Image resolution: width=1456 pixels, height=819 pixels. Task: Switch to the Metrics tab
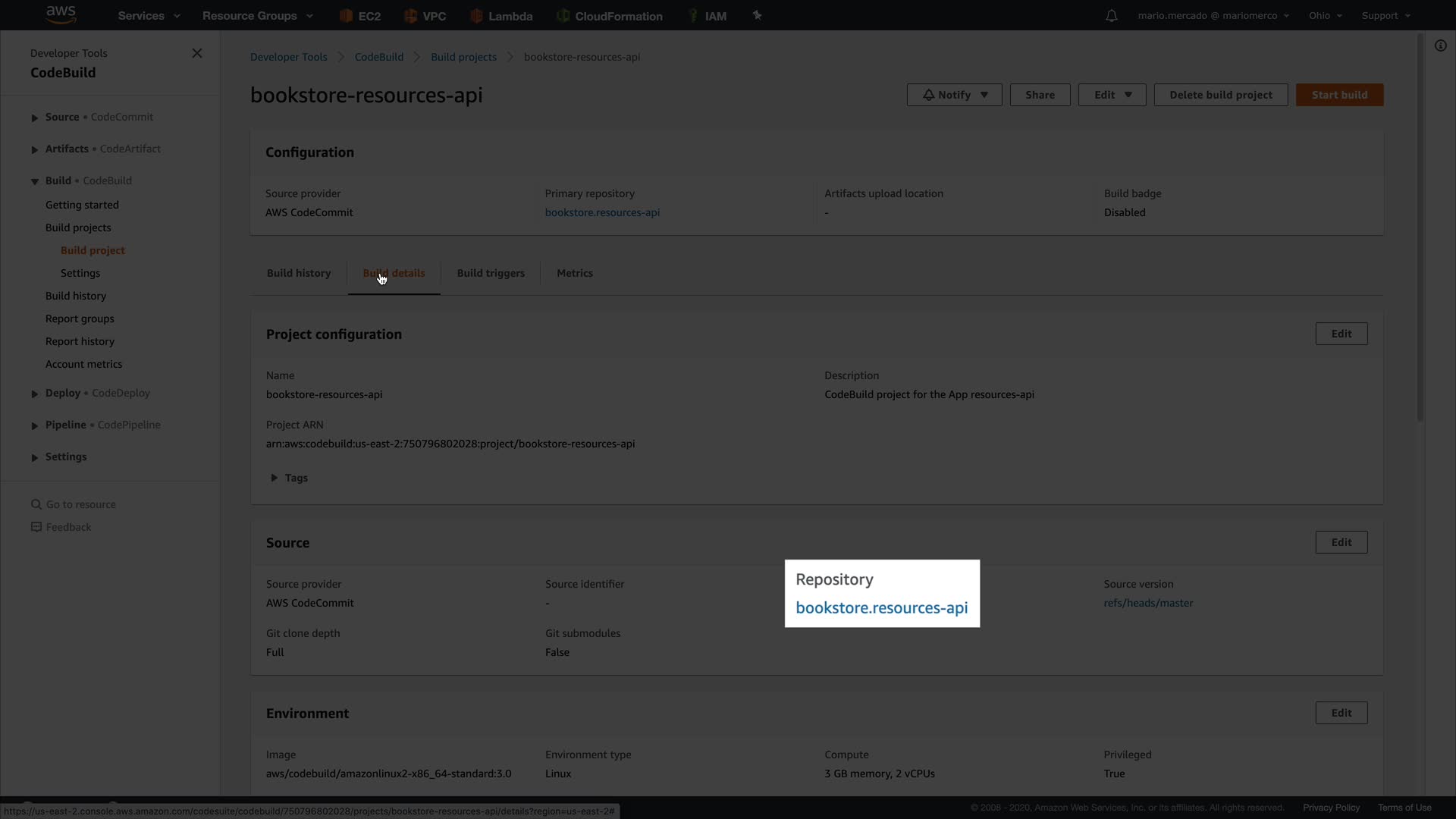[x=575, y=273]
